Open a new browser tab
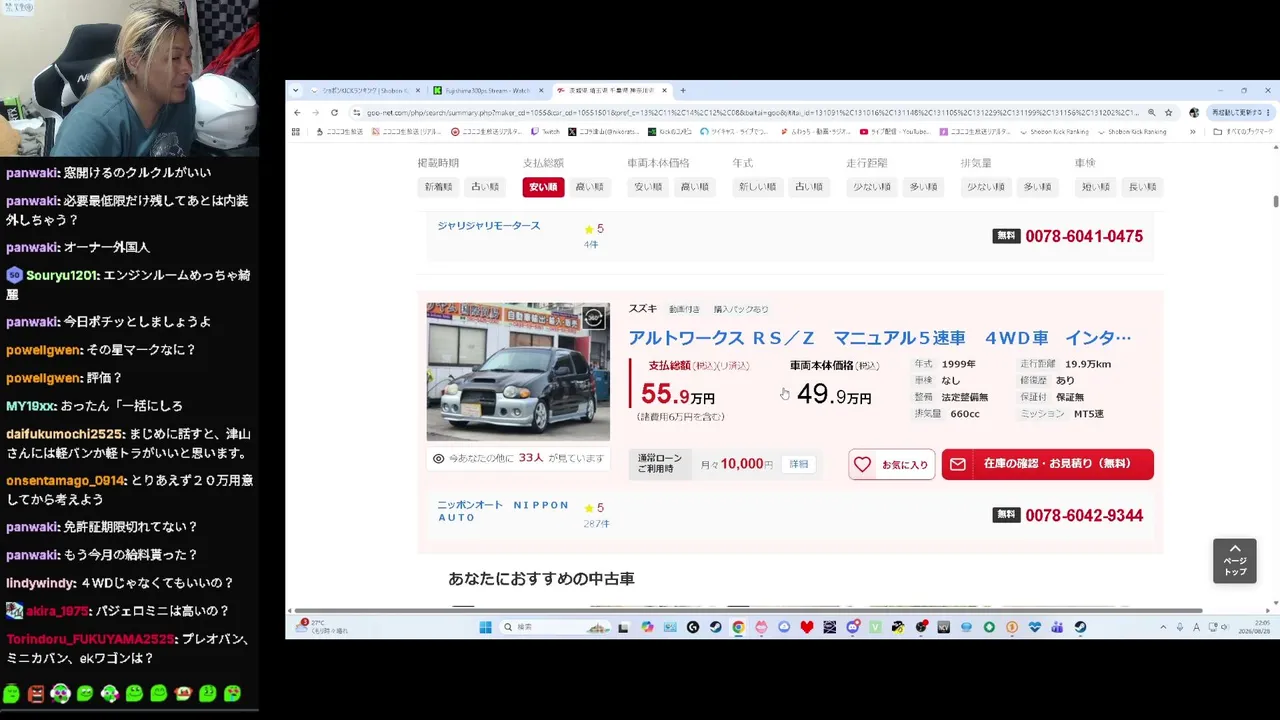1280x720 pixels. click(x=683, y=90)
